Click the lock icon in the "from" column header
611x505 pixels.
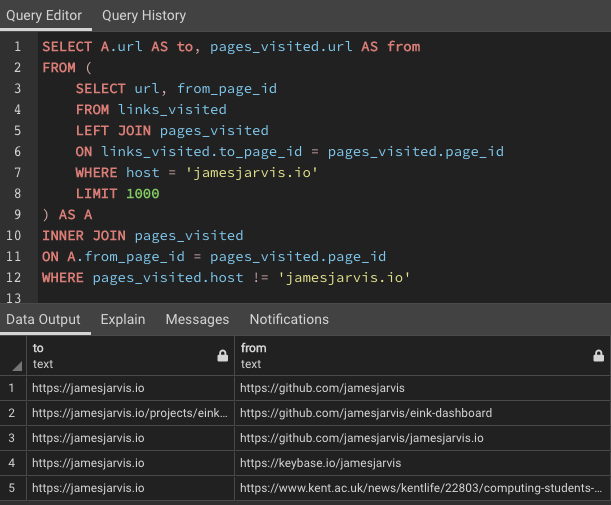(x=598, y=356)
